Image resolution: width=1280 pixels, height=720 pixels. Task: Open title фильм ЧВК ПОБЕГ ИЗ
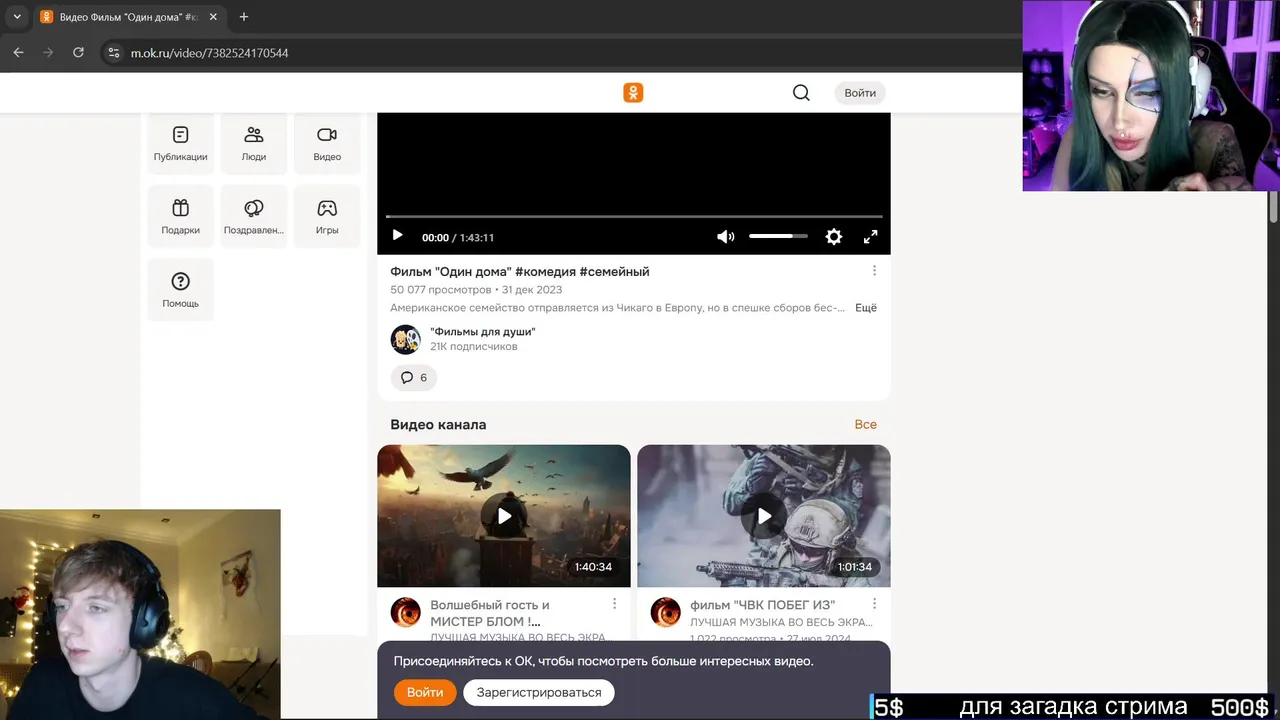762,605
